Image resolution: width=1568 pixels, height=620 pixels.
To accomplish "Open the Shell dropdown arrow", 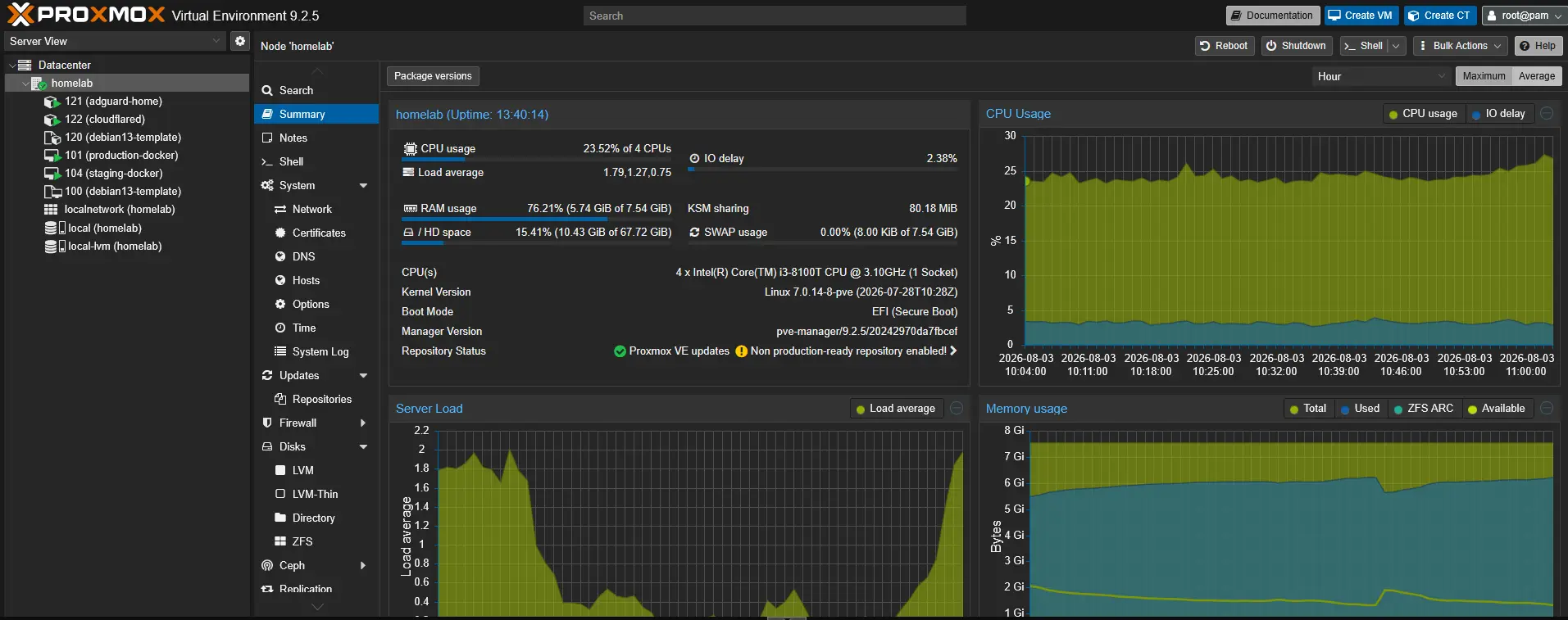I will point(1397,46).
